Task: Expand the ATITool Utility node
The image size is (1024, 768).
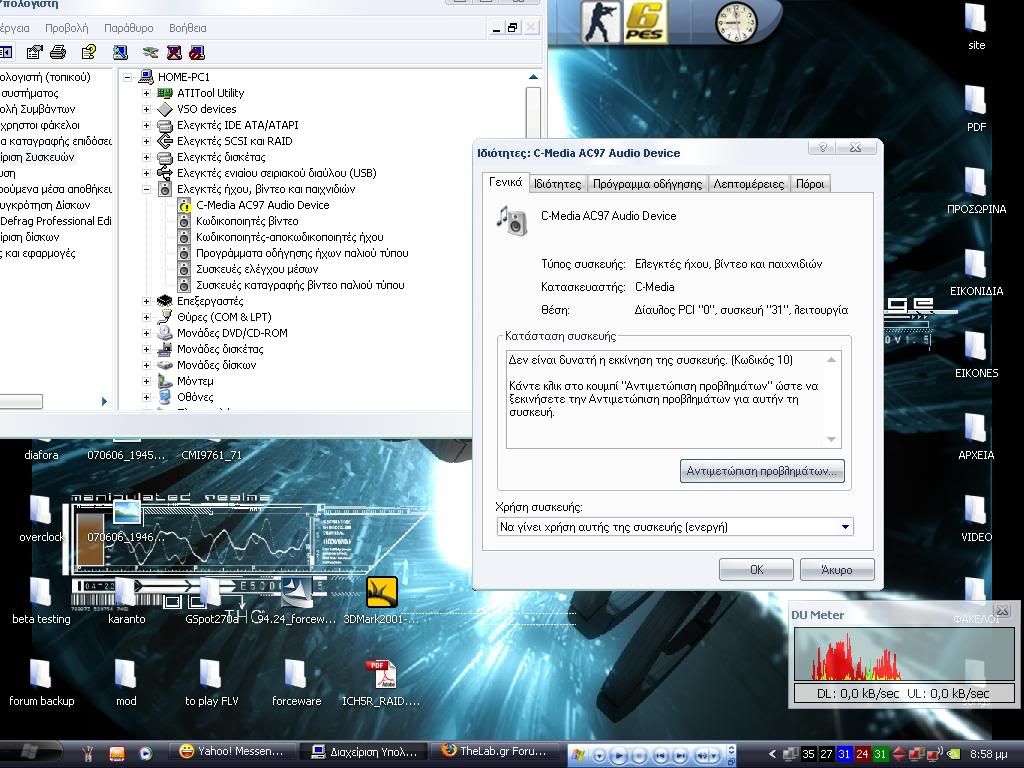Action: click(146, 93)
